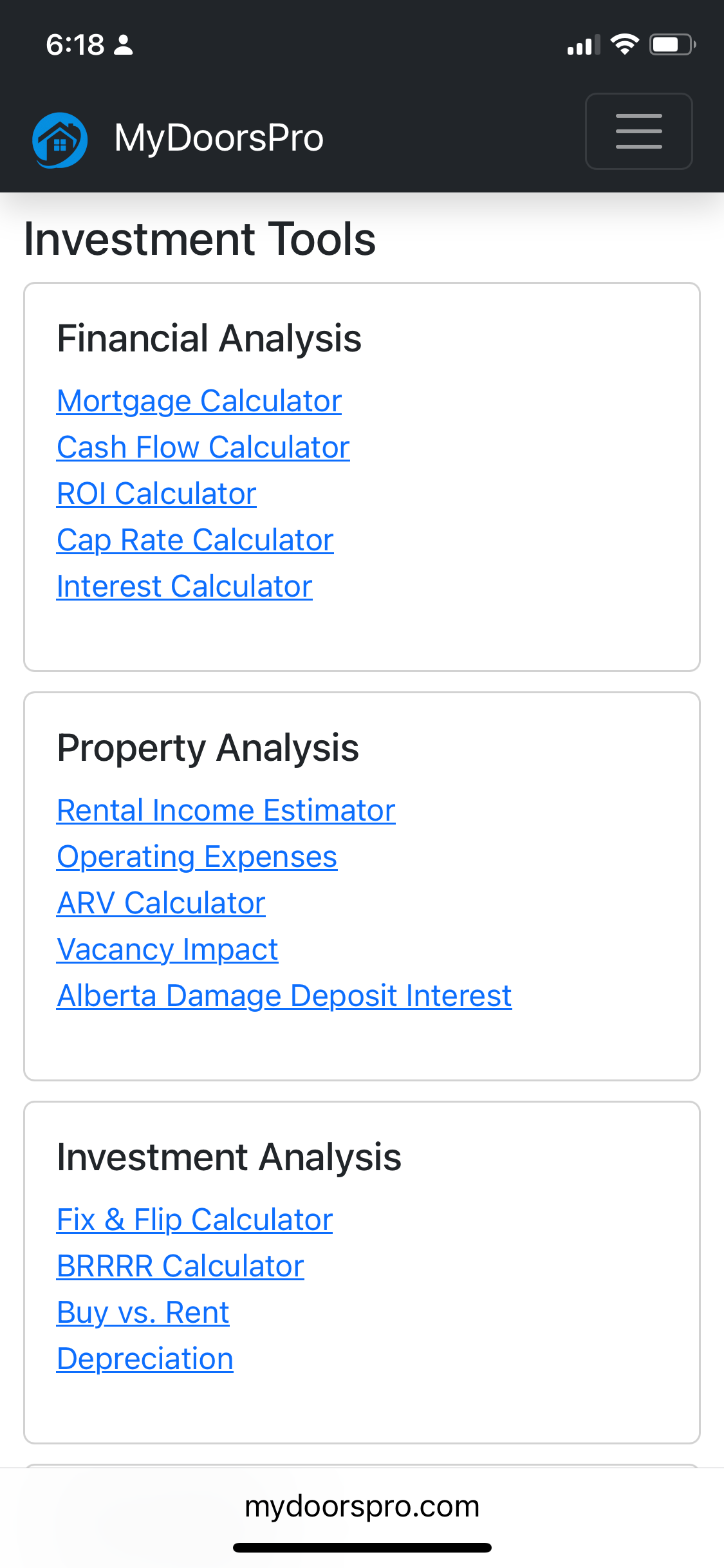Go to the Depreciation tool
The height and width of the screenshot is (1568, 724).
(145, 1359)
